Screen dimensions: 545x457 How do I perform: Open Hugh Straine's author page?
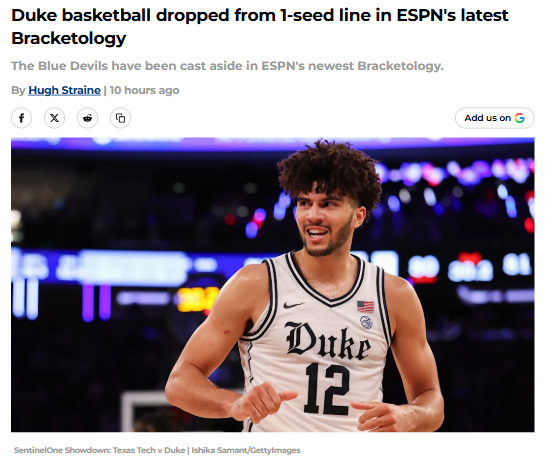coord(65,90)
